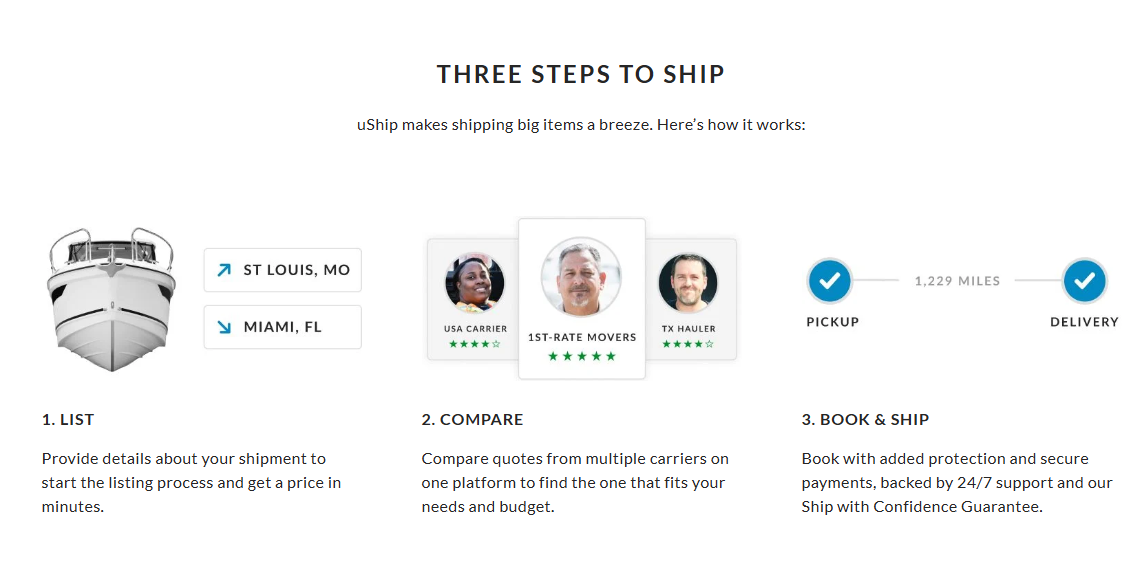Click the 1. LIST step heading
The image size is (1142, 571).
coord(68,420)
